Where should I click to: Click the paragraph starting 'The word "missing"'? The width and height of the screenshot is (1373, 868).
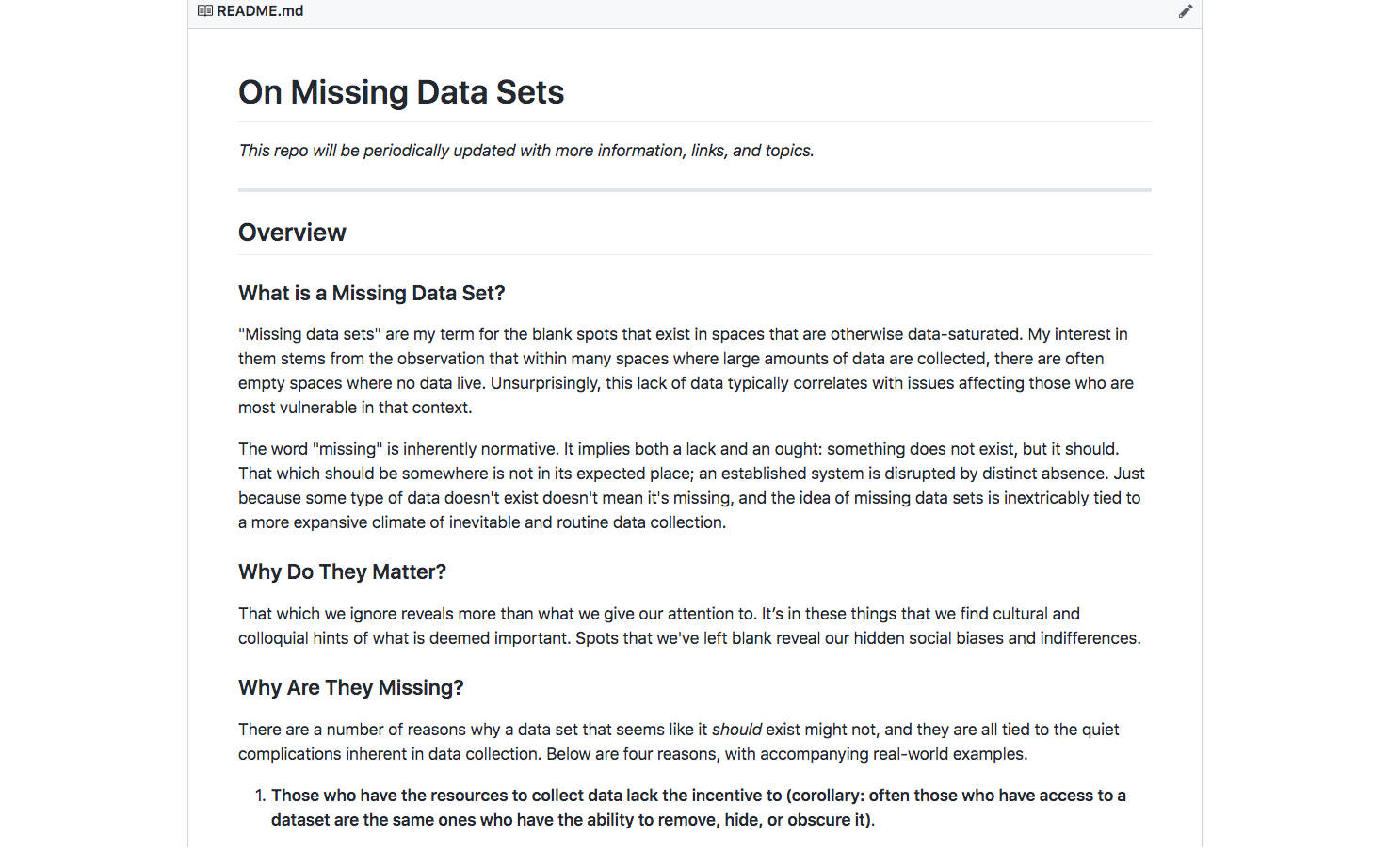(x=694, y=486)
